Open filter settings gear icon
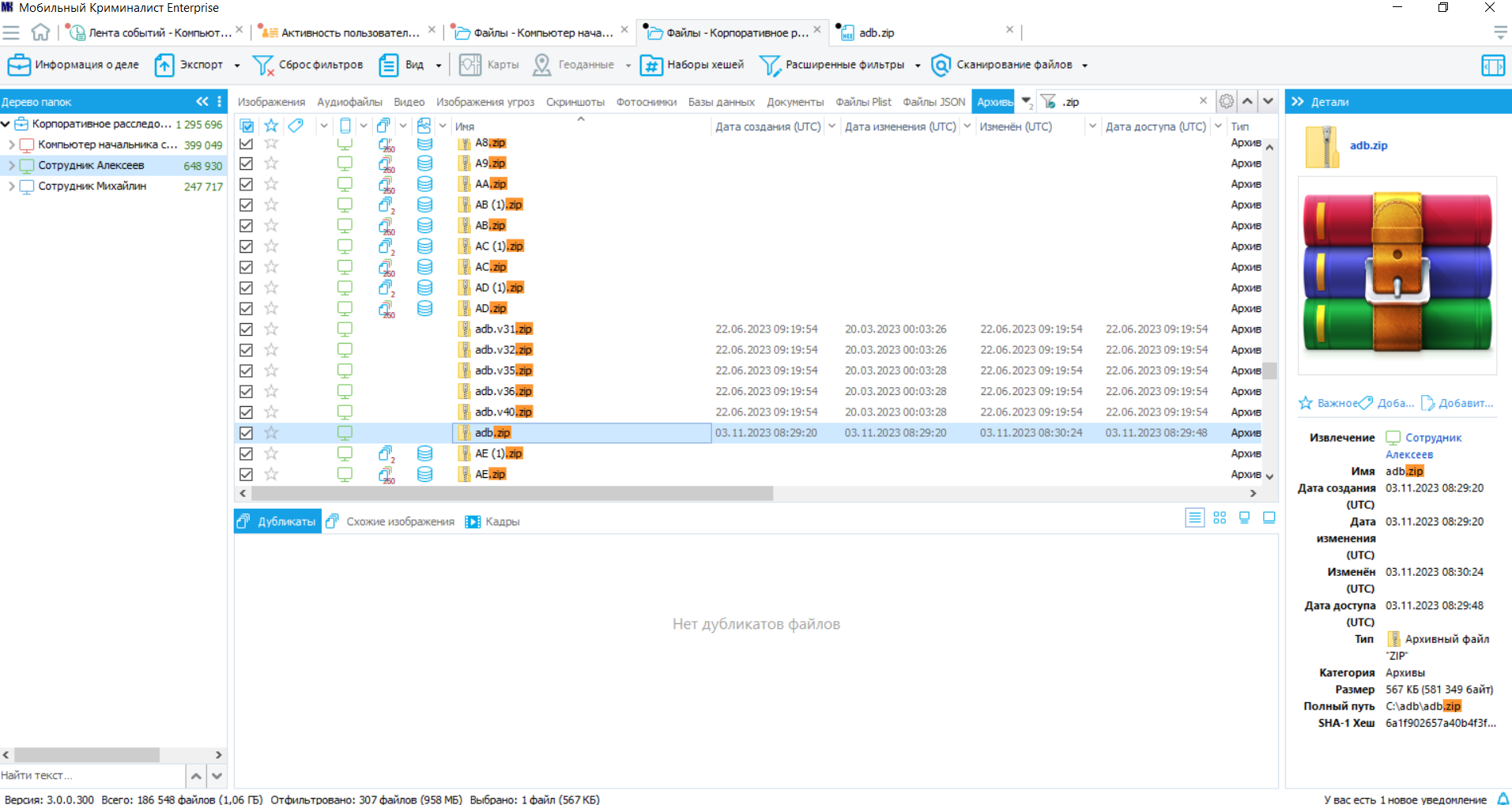Image resolution: width=1512 pixels, height=805 pixels. coord(1227,101)
